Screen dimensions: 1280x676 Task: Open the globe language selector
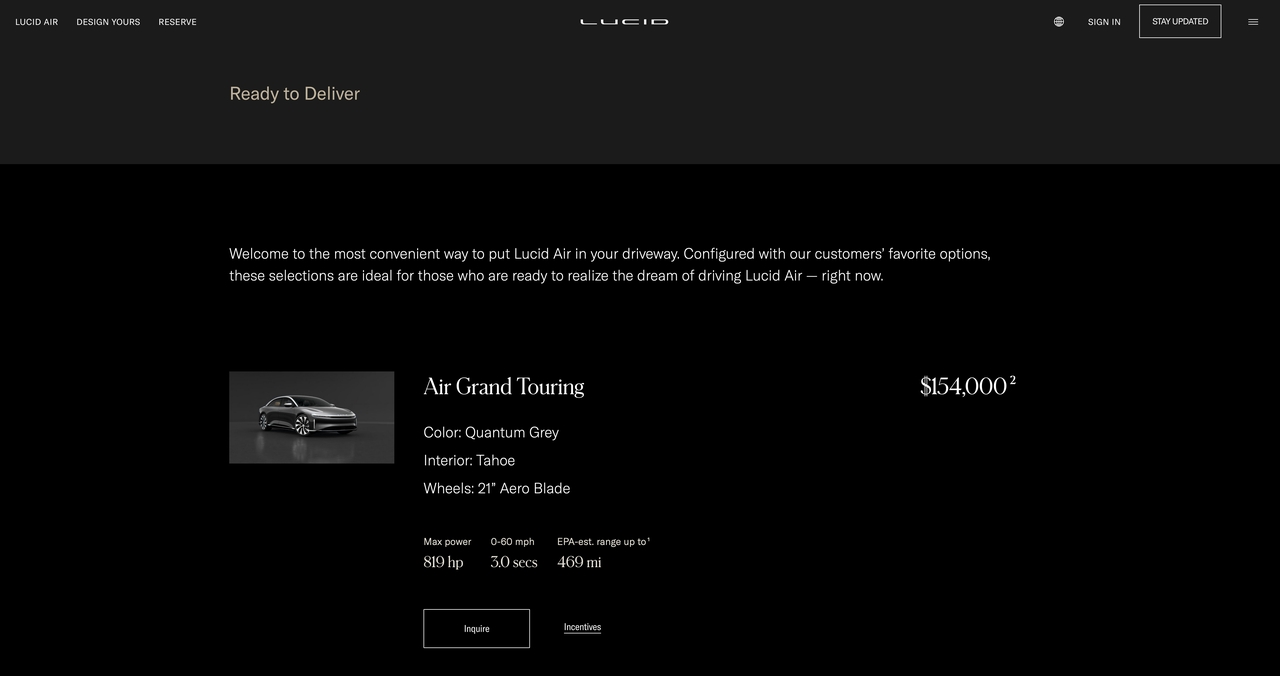click(x=1059, y=22)
